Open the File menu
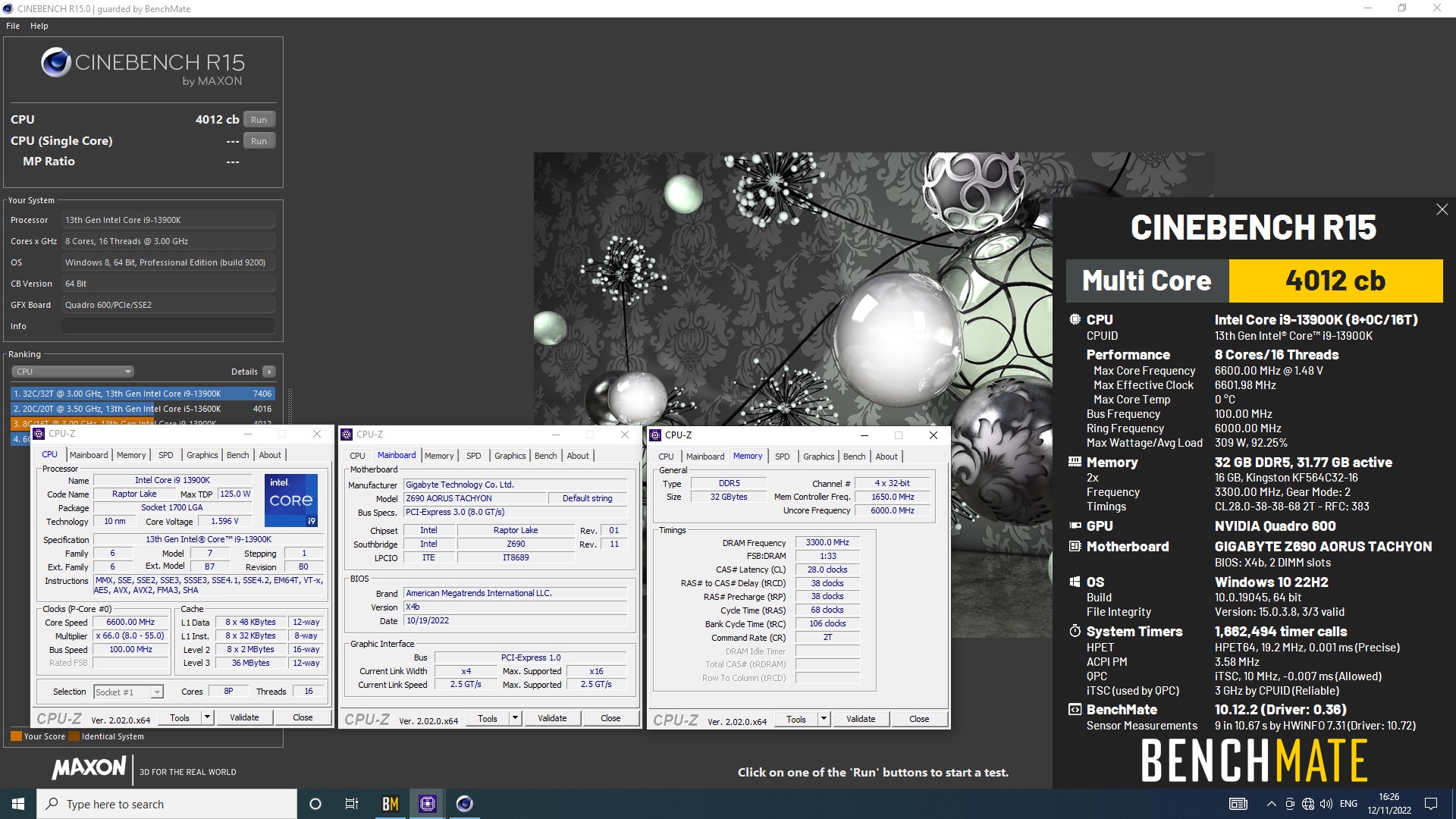The image size is (1456, 819). 13,26
